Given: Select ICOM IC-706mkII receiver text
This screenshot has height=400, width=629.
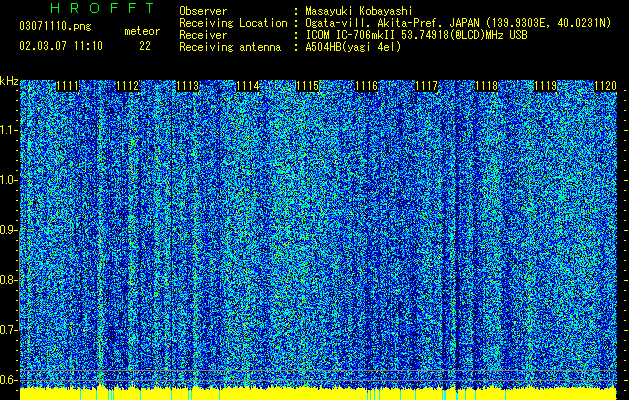Looking at the screenshot, I should 416,35.
